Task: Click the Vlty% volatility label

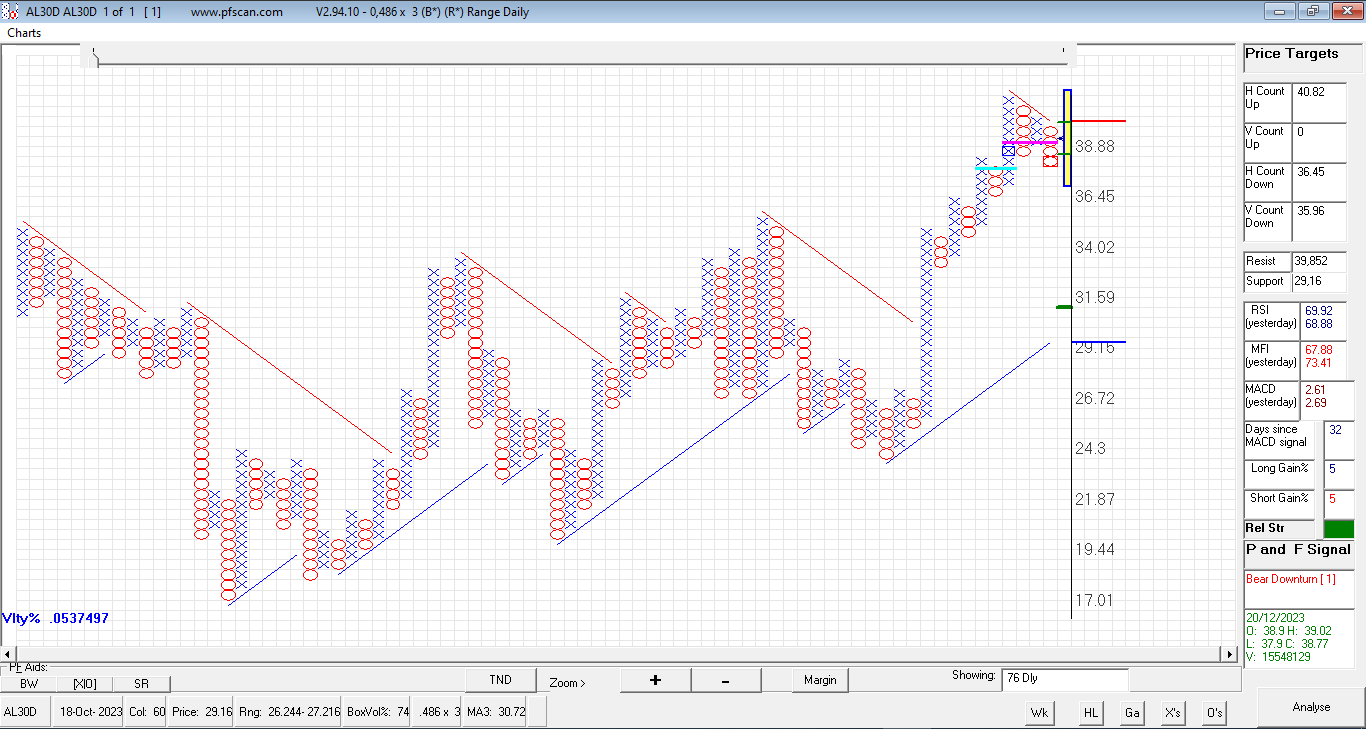Action: 55,619
